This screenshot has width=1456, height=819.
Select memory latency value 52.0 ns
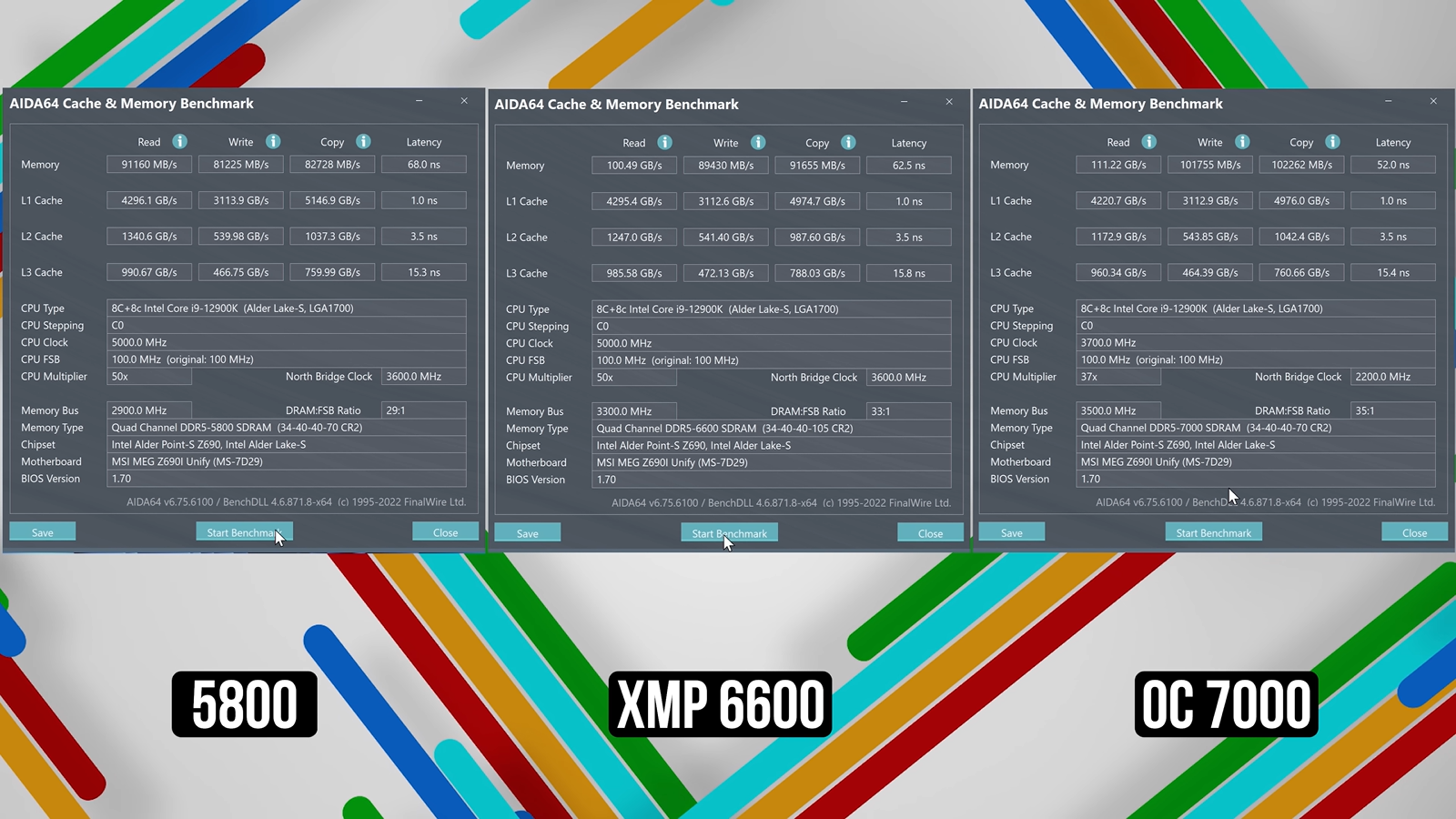1393,165
